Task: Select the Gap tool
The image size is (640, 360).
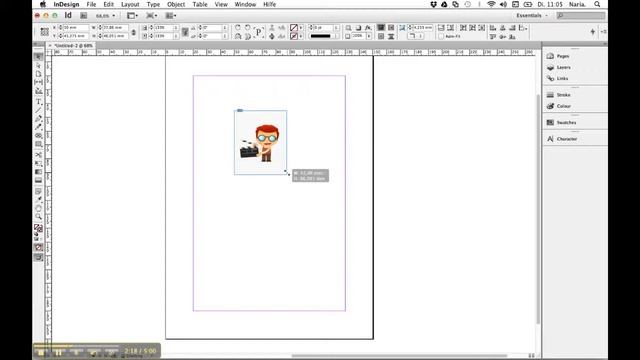Action: (x=38, y=82)
